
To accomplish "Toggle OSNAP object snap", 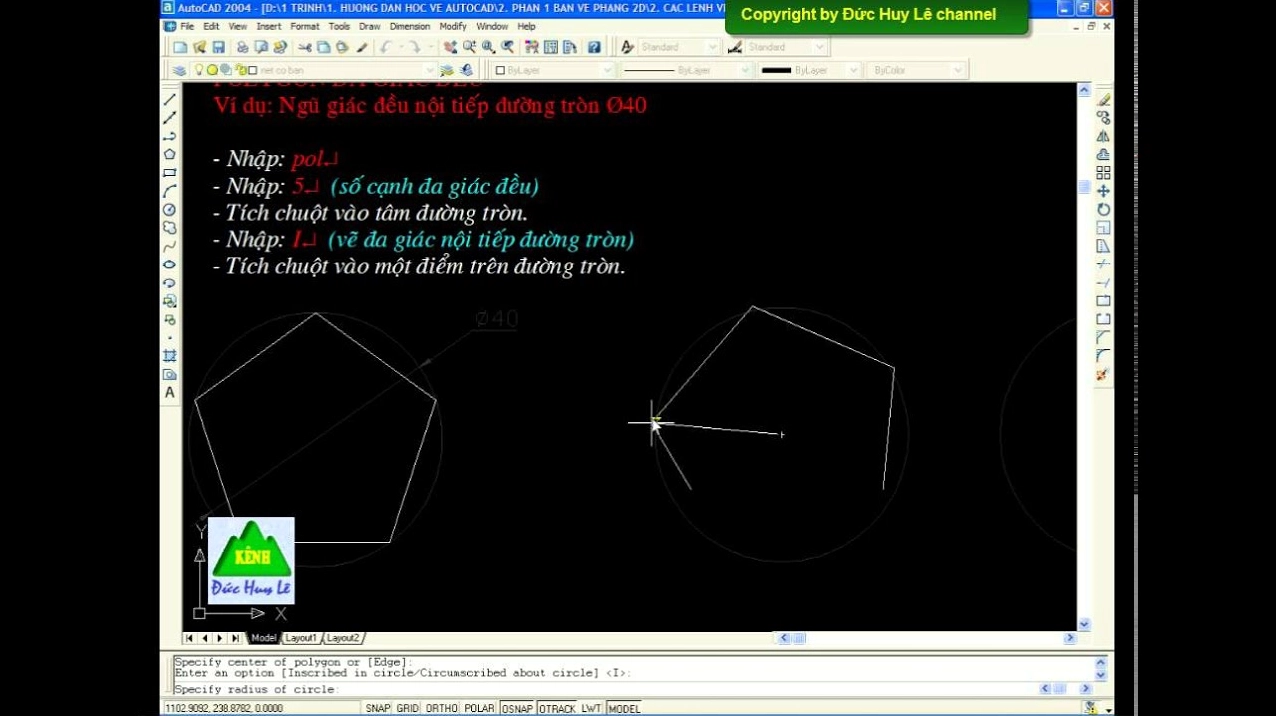I will pyautogui.click(x=517, y=708).
